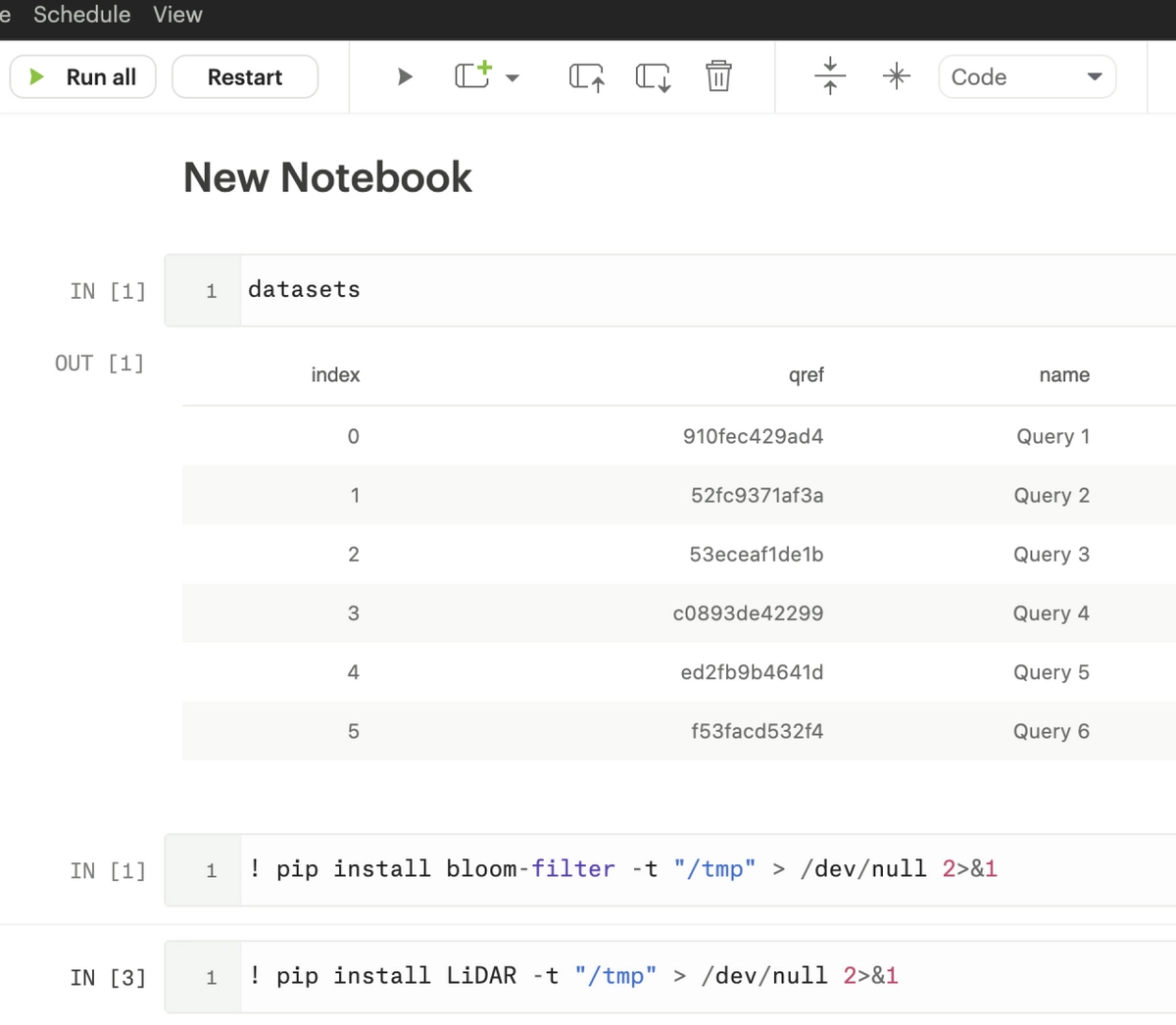The height and width of the screenshot is (1025, 1176).
Task: Click the datasets code line
Action: click(x=304, y=289)
